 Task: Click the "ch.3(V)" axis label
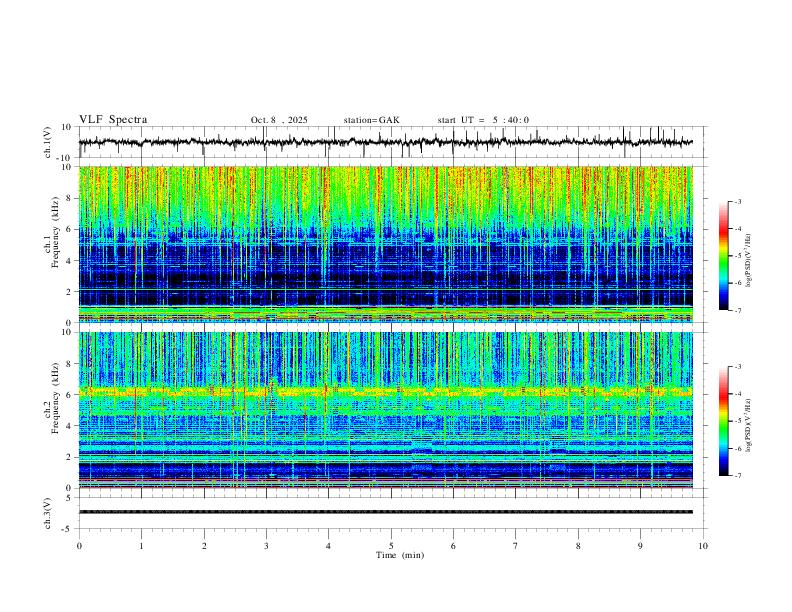(x=48, y=513)
